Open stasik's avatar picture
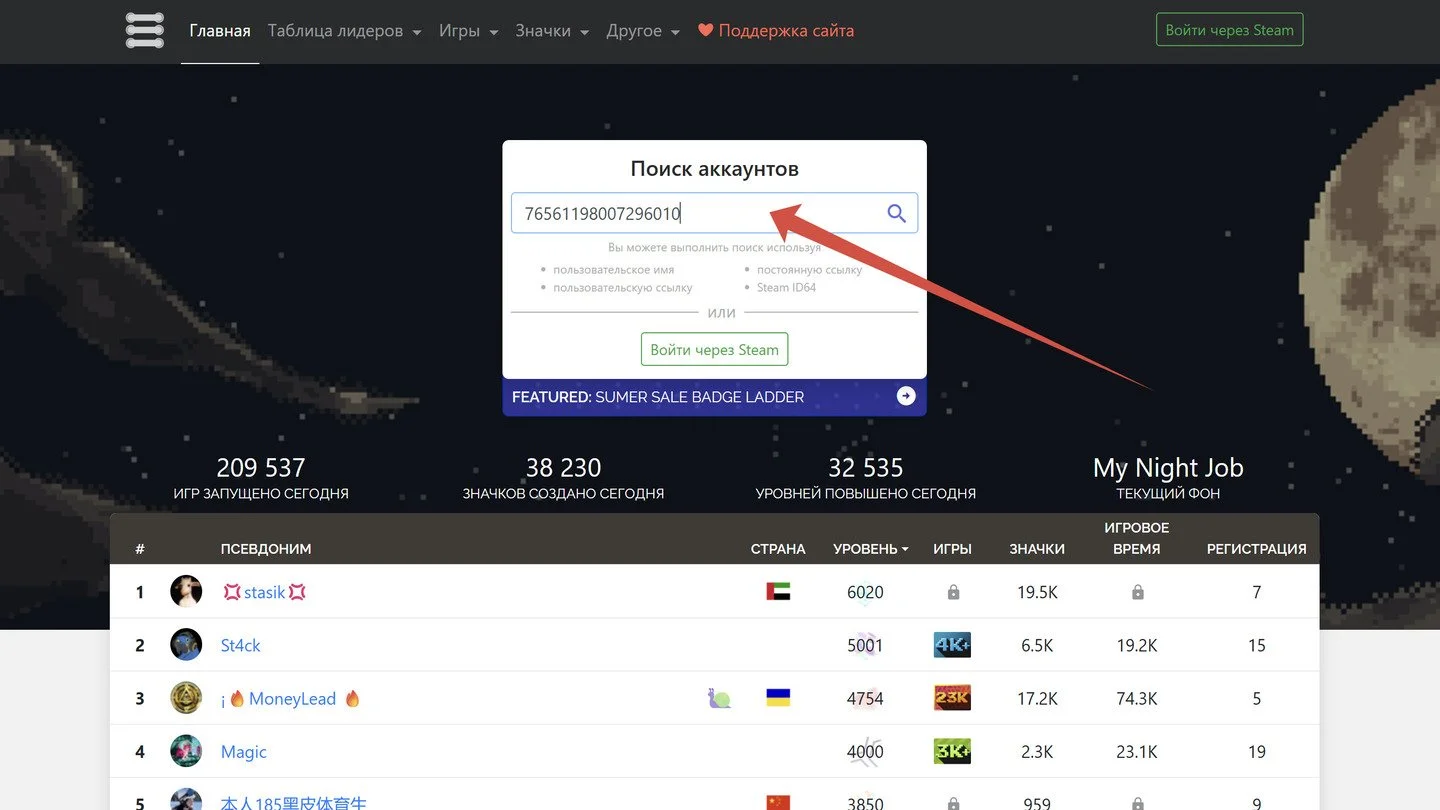The image size is (1440, 810). tap(186, 591)
